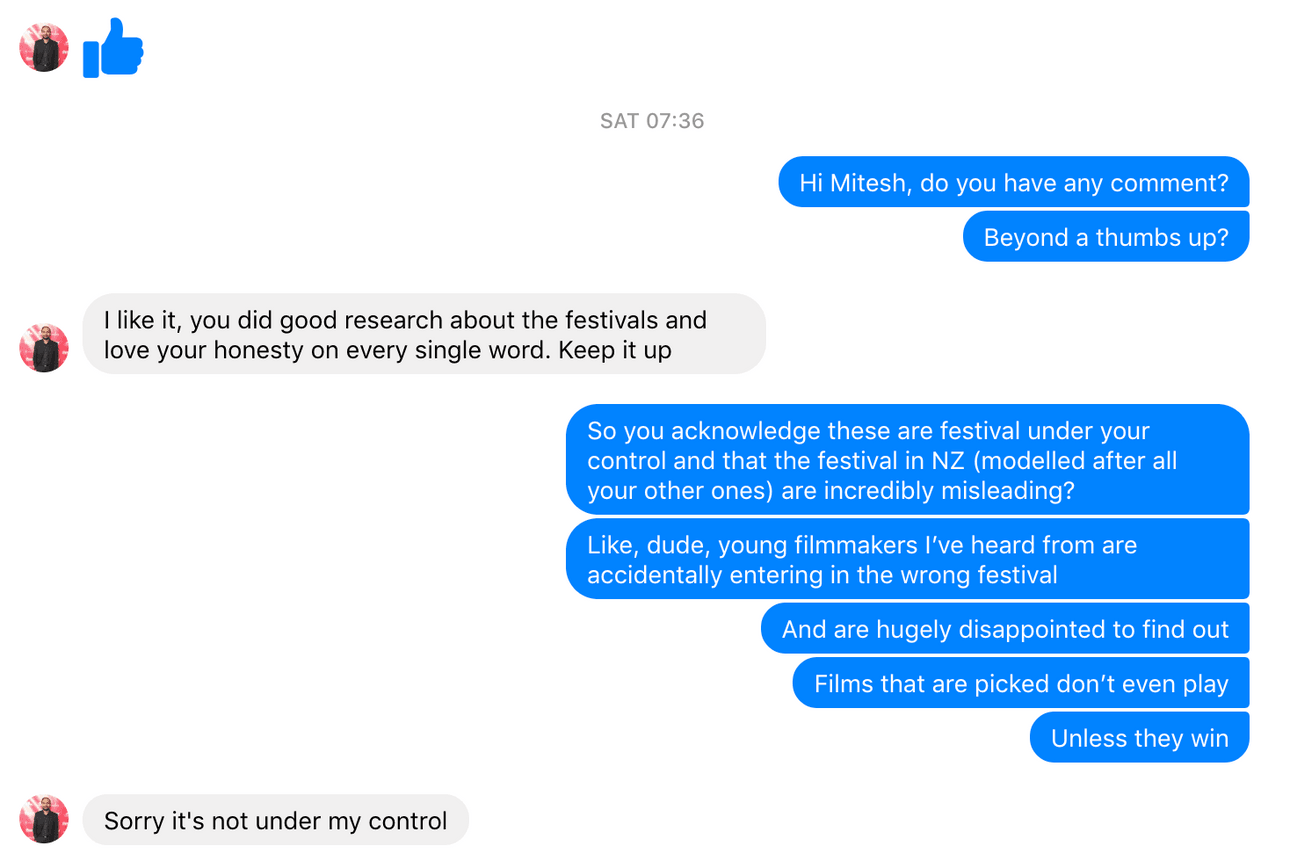
Task: Open sender's avatar beside the thumbs up
Action: pyautogui.click(x=44, y=47)
